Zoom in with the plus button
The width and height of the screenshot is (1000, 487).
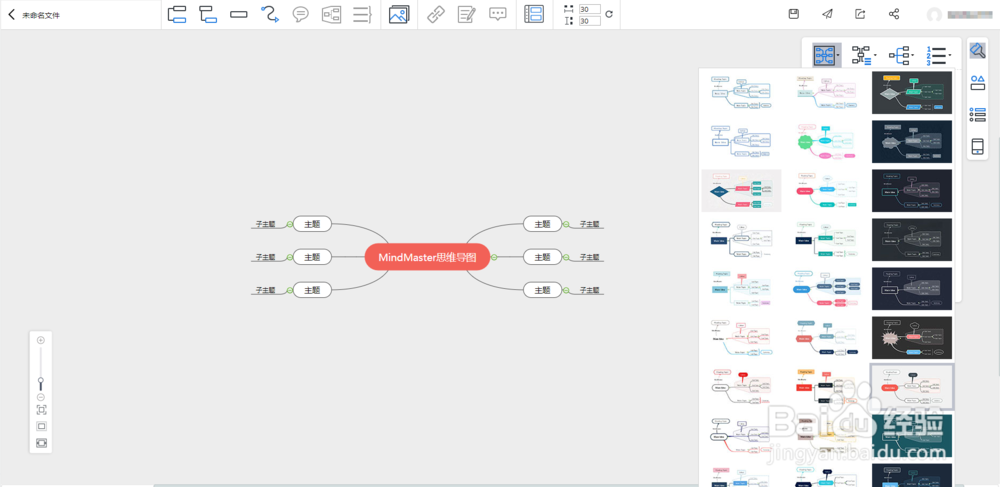click(41, 340)
